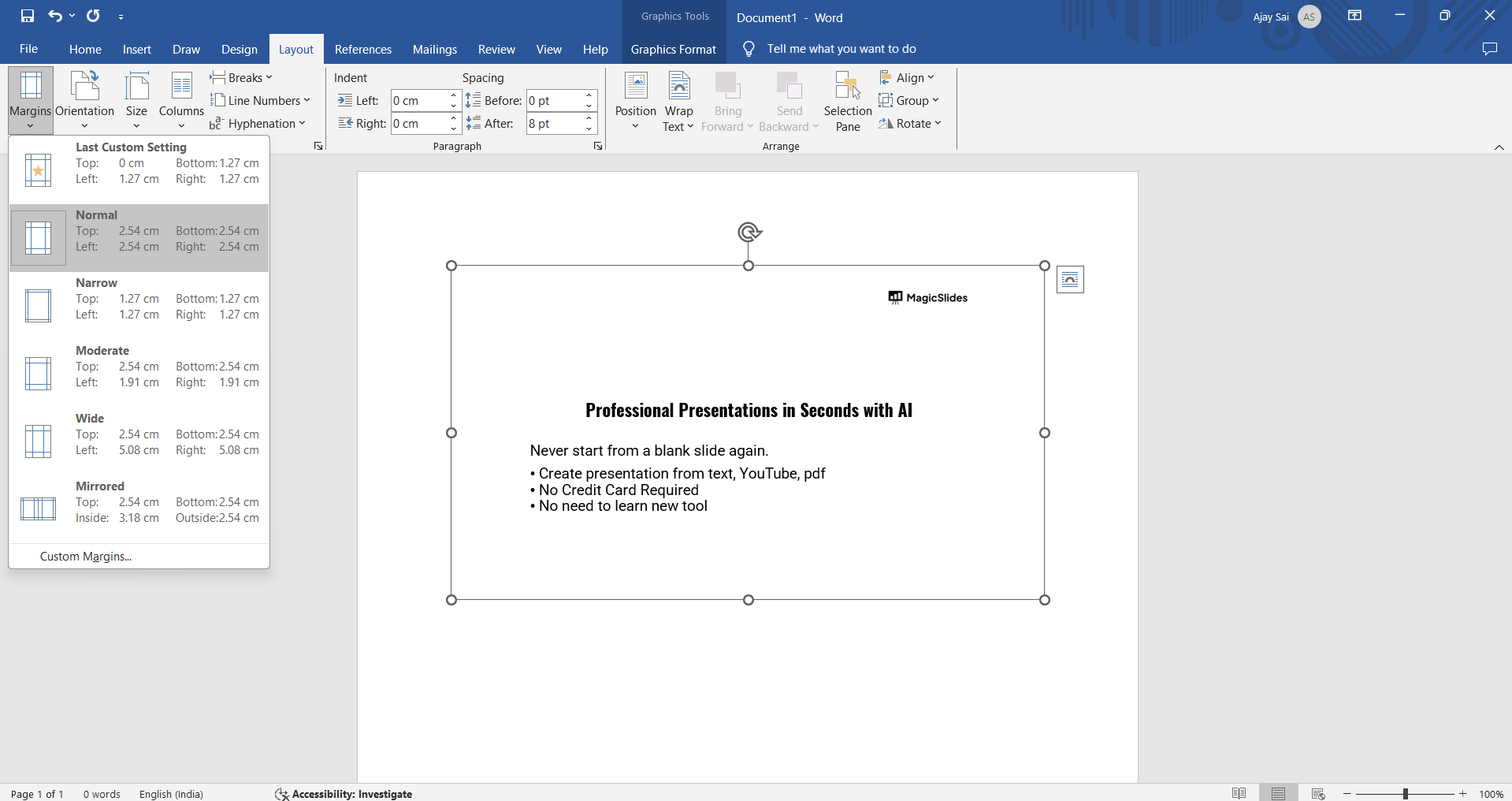Click the Layout Options icon beside the image
This screenshot has width=1512, height=801.
click(1069, 280)
